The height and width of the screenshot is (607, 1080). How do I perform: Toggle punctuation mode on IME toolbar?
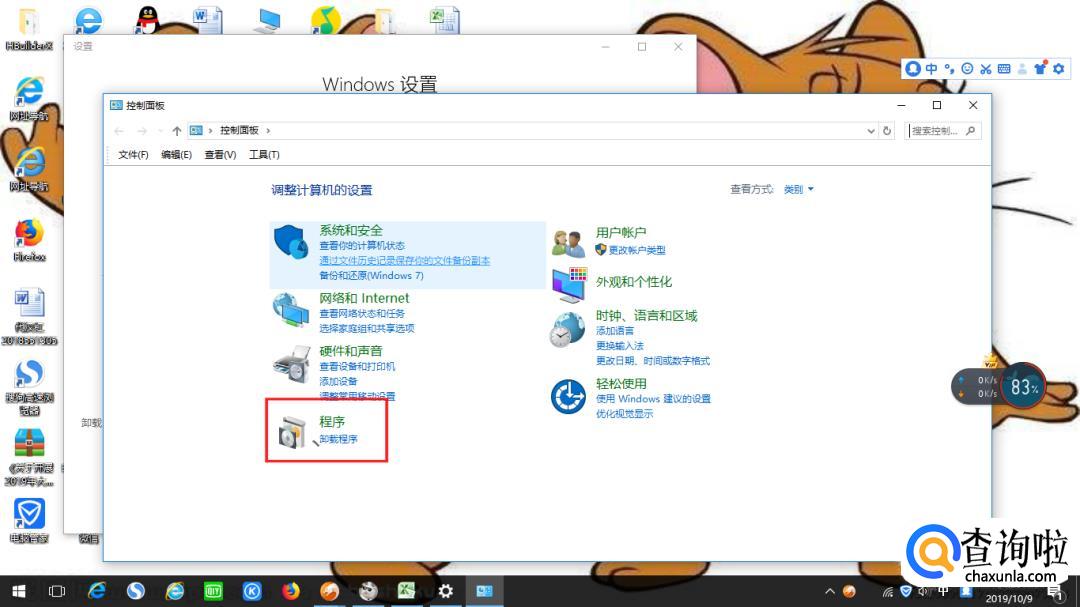pyautogui.click(x=949, y=68)
